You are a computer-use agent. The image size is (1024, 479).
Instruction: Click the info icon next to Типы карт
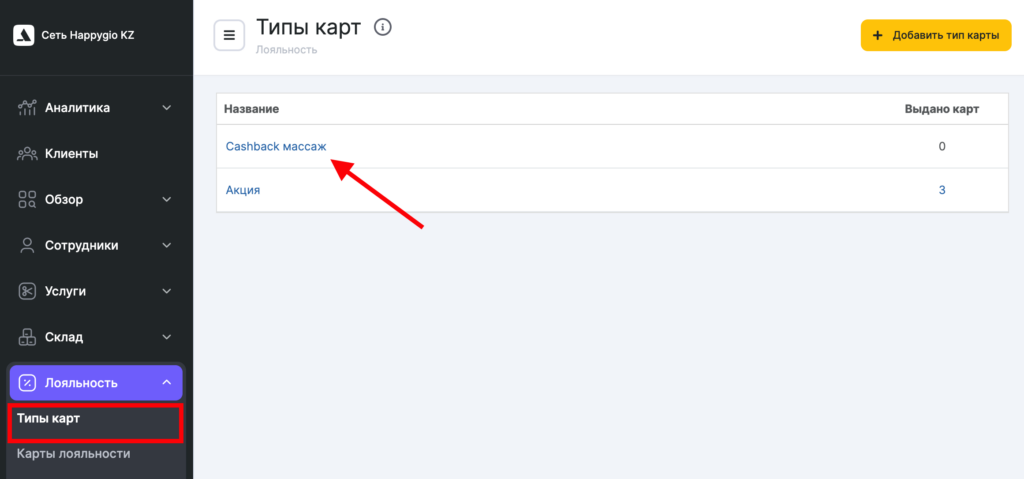pyautogui.click(x=382, y=27)
